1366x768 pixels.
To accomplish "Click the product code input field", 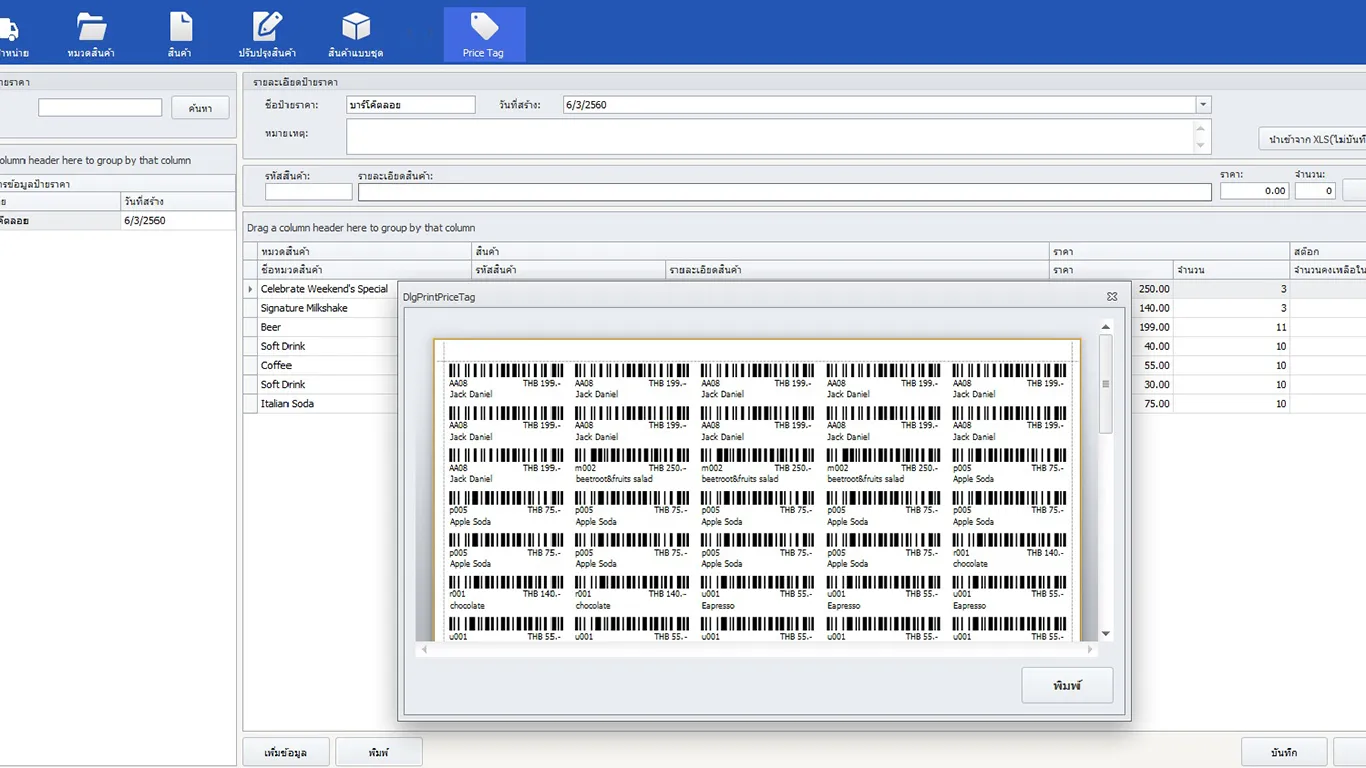I will point(308,192).
